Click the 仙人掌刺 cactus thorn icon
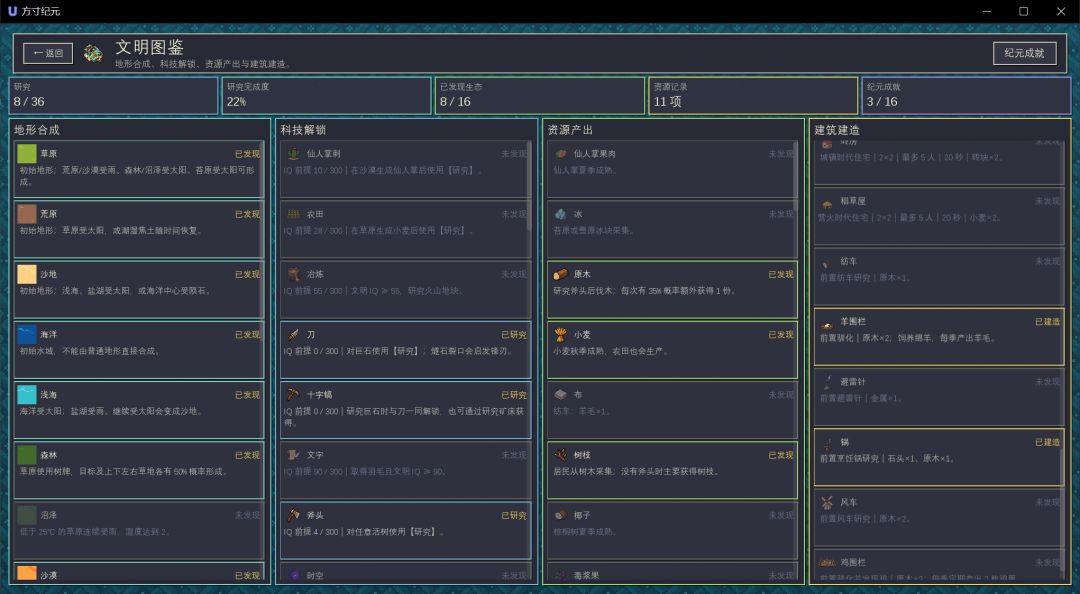 click(293, 153)
